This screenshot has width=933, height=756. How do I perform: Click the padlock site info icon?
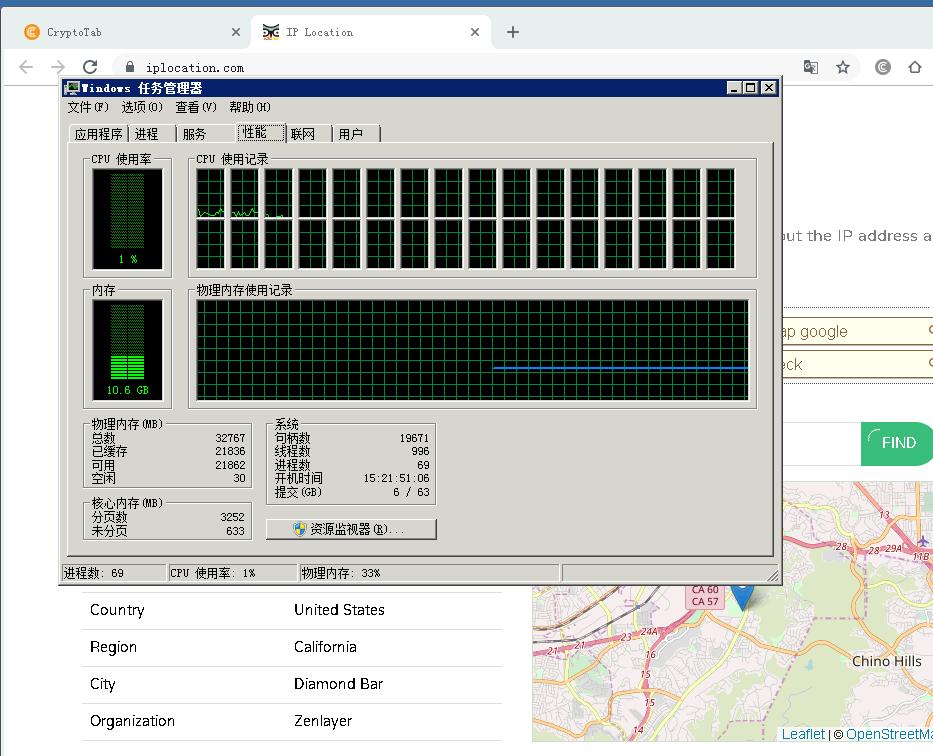[x=130, y=67]
